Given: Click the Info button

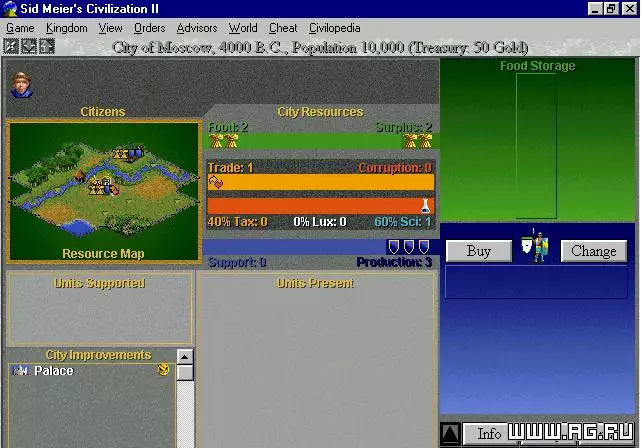Looking at the screenshot, I should 489,434.
